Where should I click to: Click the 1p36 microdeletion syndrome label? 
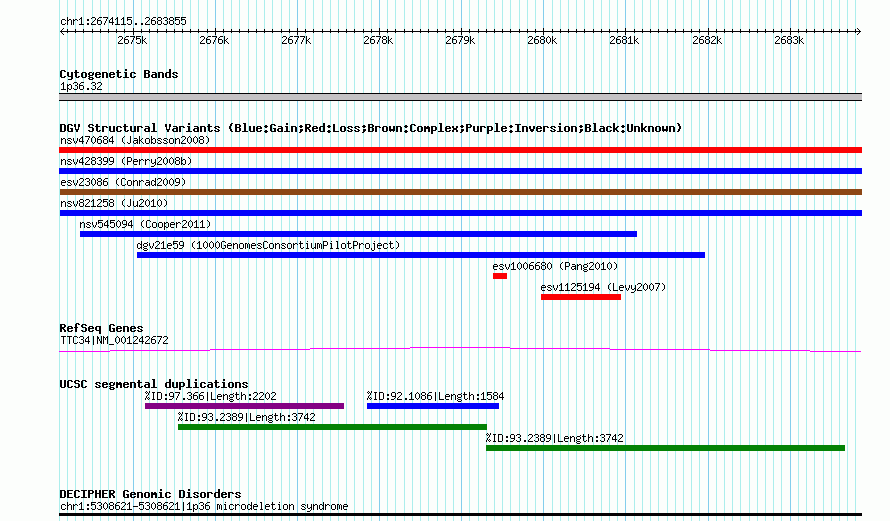point(204,506)
